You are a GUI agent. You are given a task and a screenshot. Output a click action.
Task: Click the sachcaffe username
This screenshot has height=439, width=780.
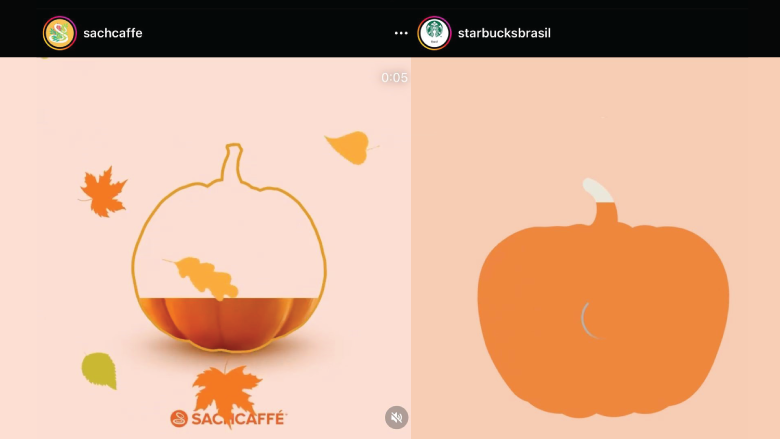click(x=113, y=33)
